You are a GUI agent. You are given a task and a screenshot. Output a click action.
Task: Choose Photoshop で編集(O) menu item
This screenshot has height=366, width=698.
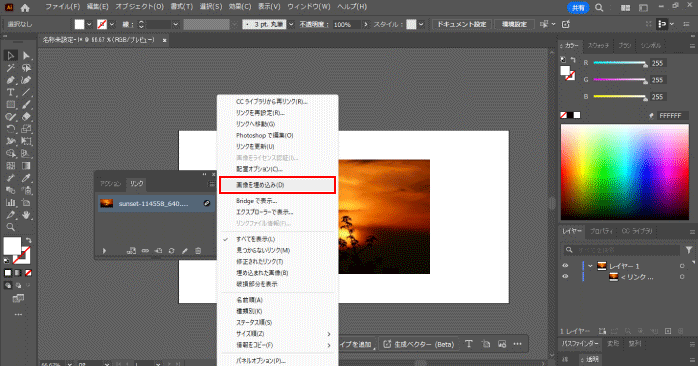pyautogui.click(x=264, y=135)
